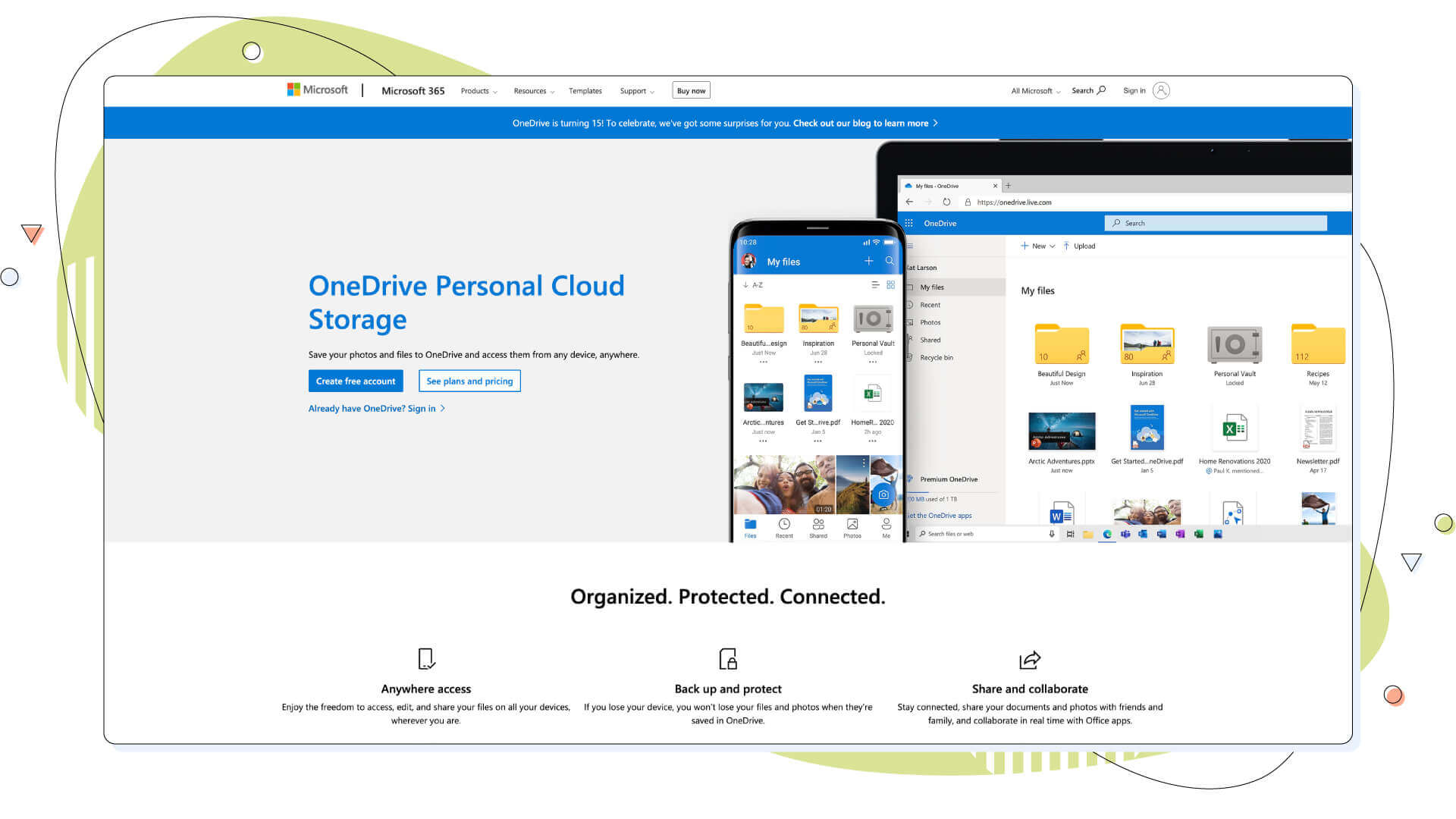Open the app launcher grid in OneDrive web
The image size is (1456, 819).
908,223
